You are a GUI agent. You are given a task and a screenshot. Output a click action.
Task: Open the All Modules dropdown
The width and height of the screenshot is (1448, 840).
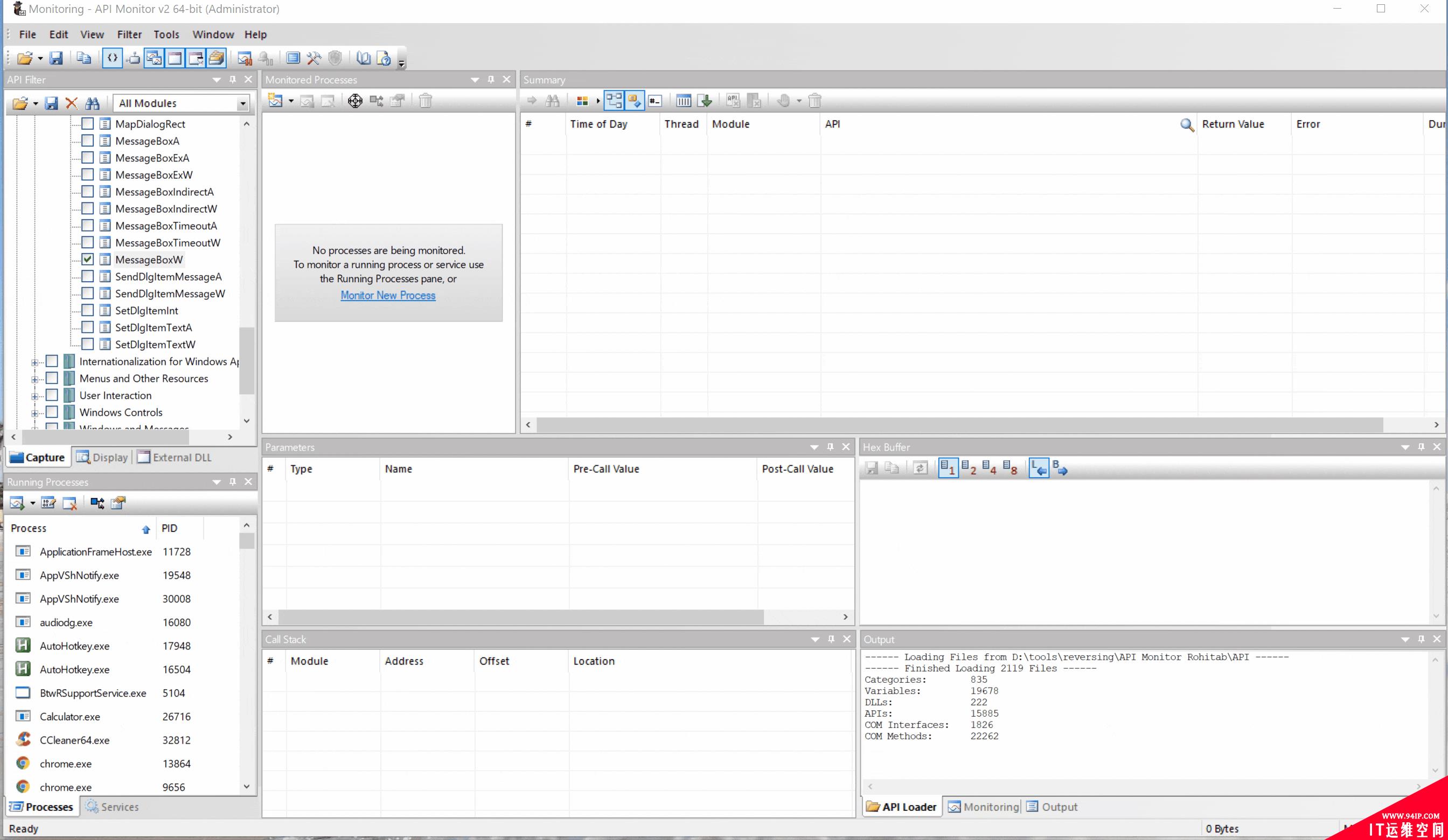click(242, 103)
